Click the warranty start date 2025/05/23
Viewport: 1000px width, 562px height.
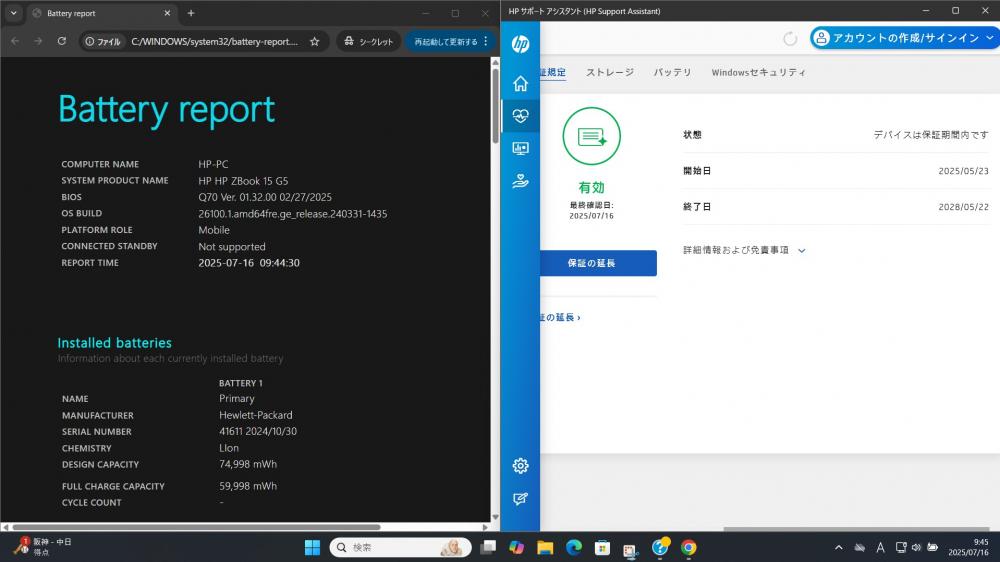coord(963,171)
